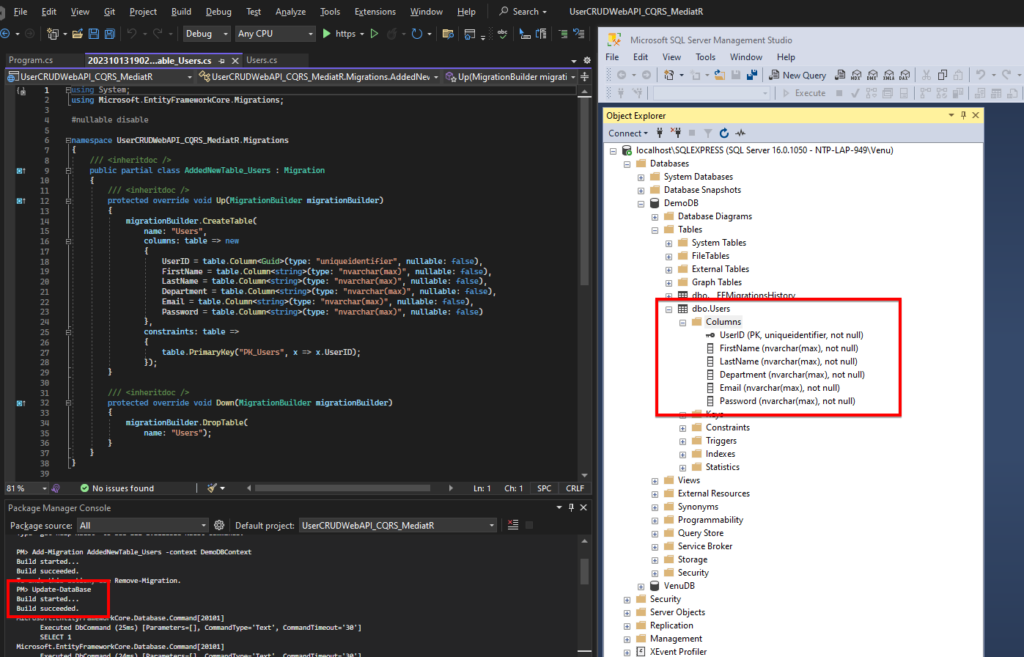The image size is (1024, 657).
Task: Open the Package source dropdown
Action: click(142, 525)
